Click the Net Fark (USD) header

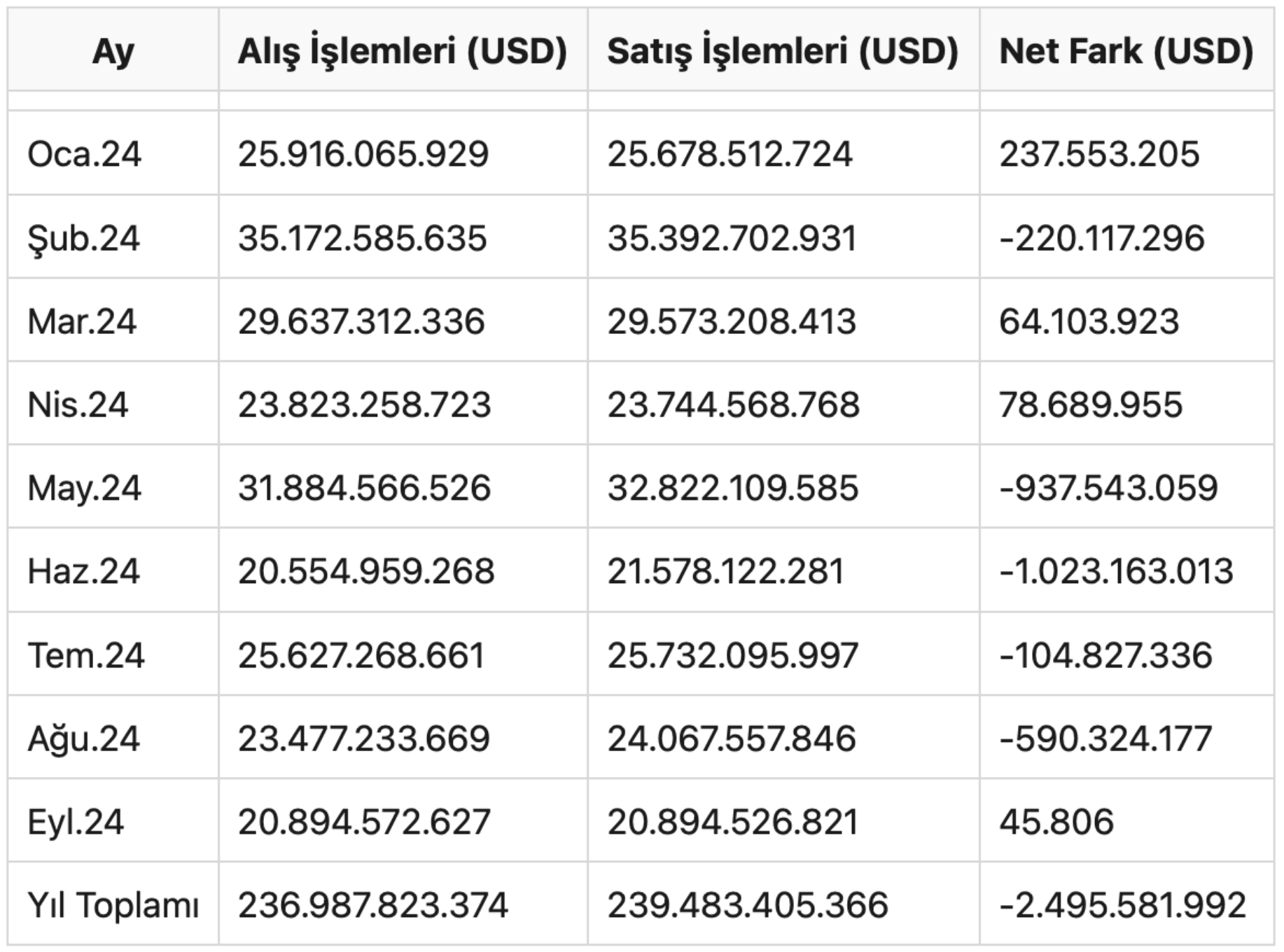tap(1126, 51)
